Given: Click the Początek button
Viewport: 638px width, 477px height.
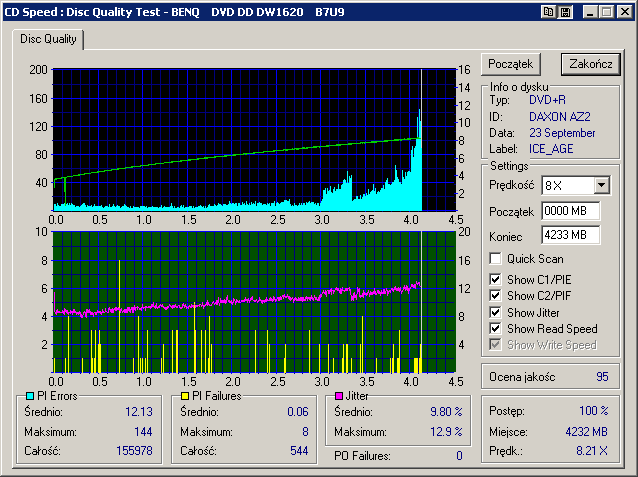Looking at the screenshot, I should click(x=511, y=64).
